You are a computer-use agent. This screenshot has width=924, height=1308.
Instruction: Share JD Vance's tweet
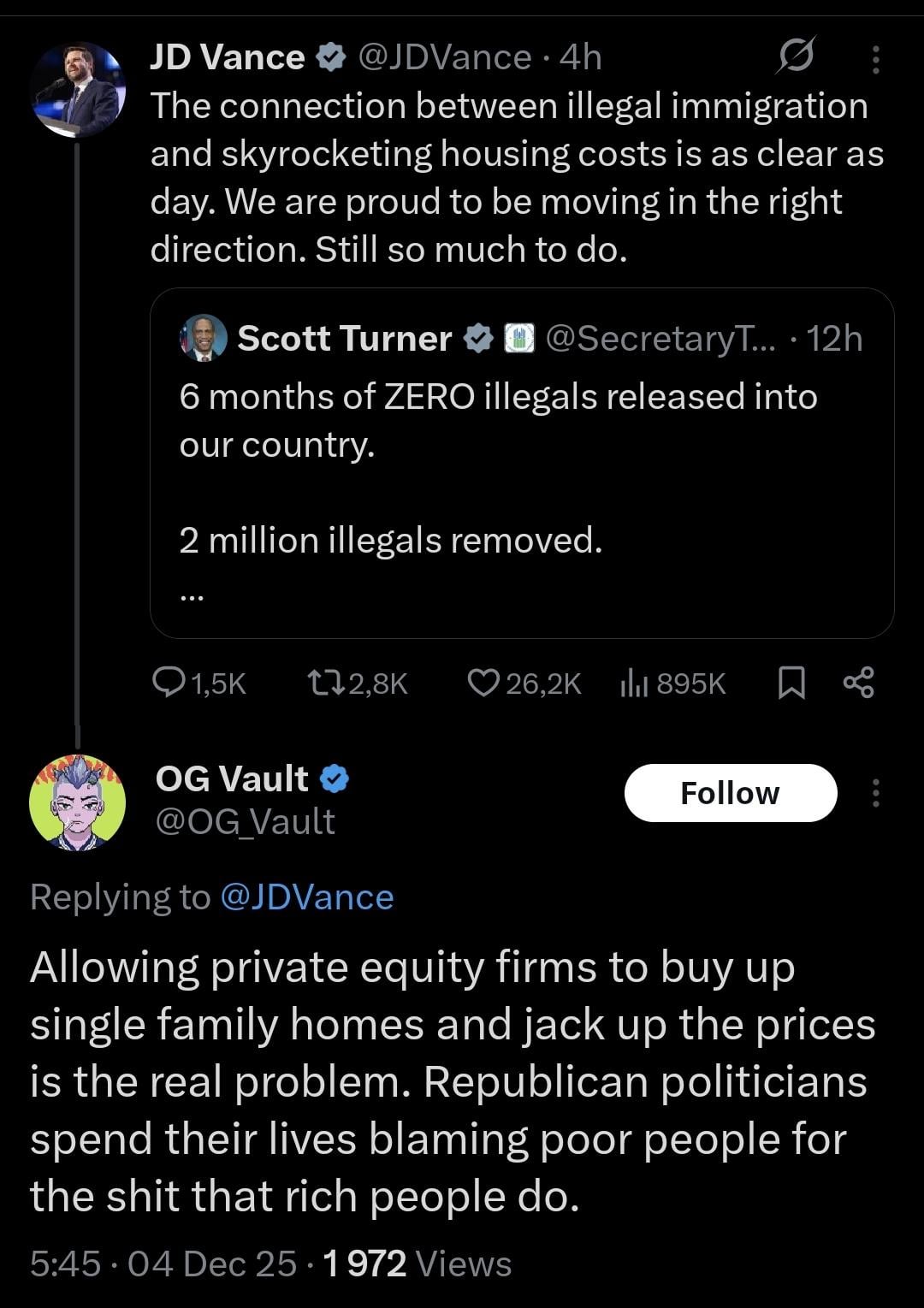click(858, 683)
